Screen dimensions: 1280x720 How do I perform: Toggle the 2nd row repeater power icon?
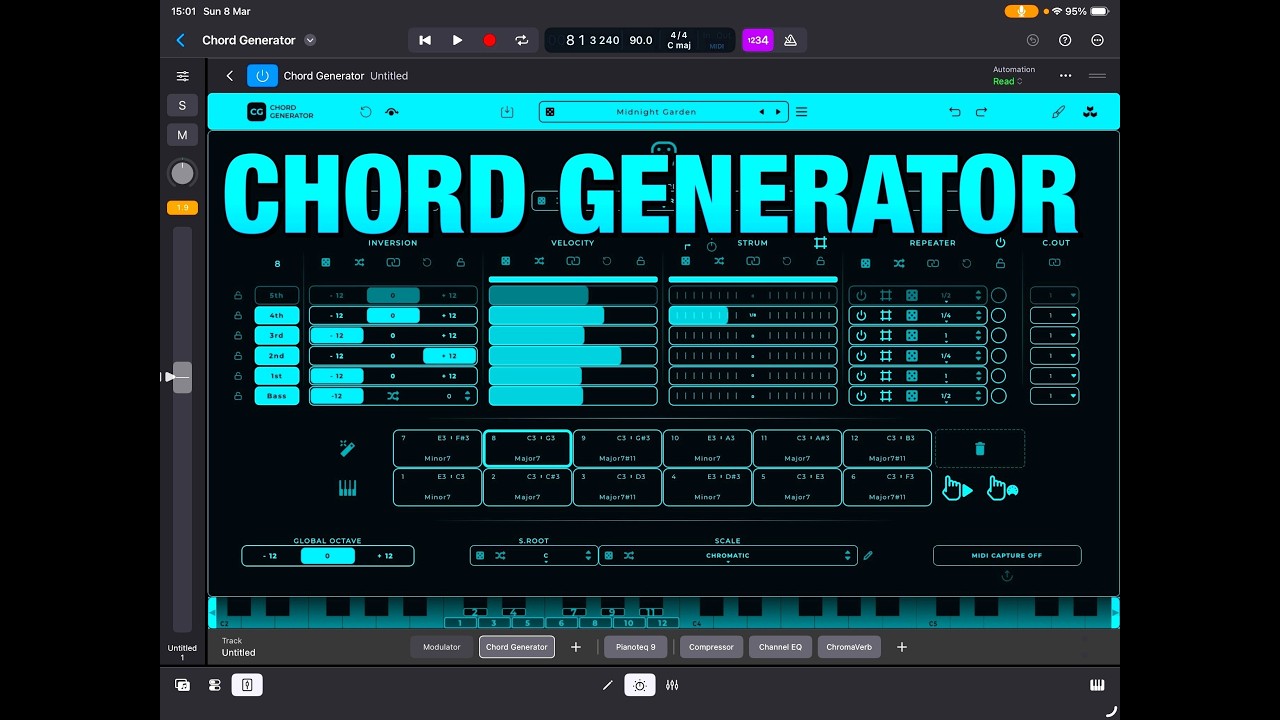861,356
